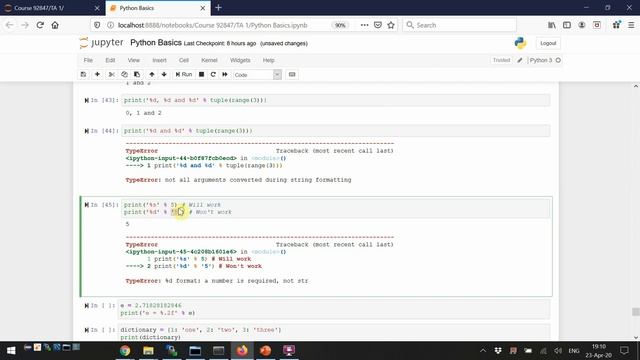Click the Python logo in the header
This screenshot has height=360, width=640.
pos(520,43)
